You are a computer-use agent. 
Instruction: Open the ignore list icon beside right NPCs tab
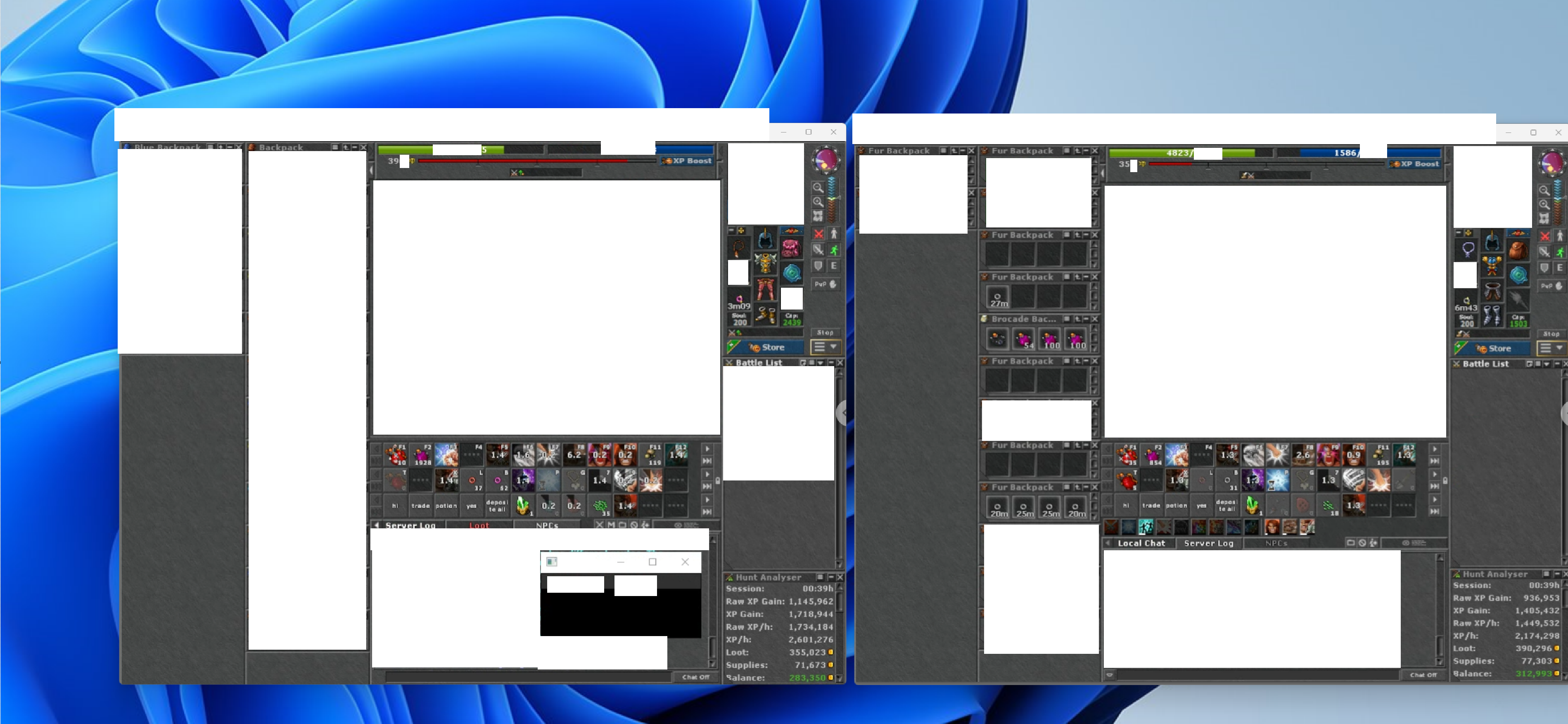click(x=1362, y=543)
